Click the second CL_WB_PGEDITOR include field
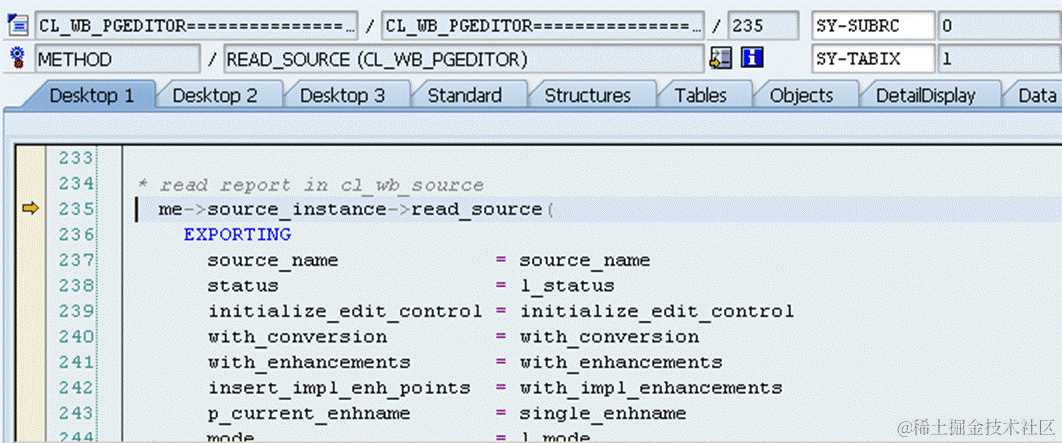 click(x=543, y=26)
